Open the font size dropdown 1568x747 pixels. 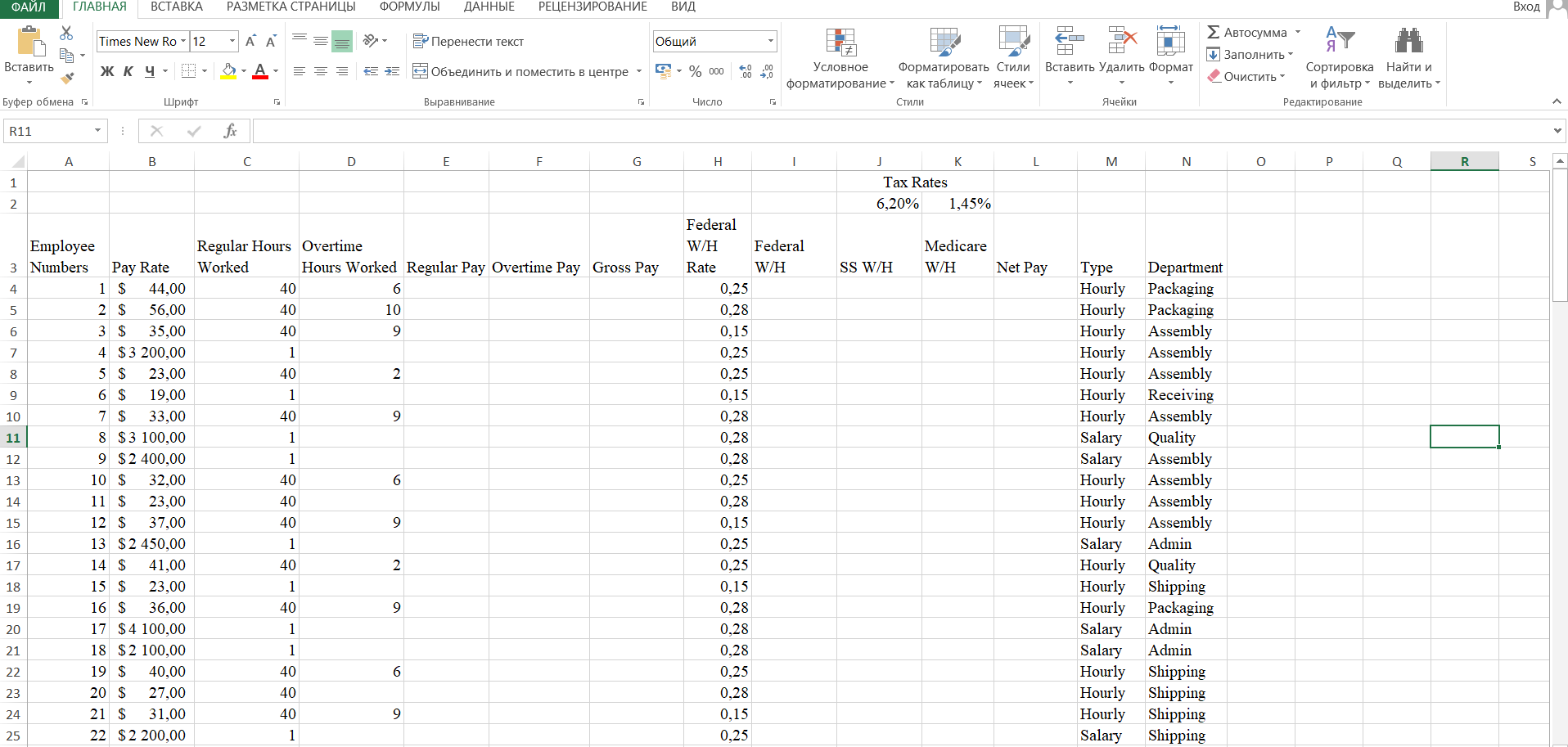tap(232, 41)
